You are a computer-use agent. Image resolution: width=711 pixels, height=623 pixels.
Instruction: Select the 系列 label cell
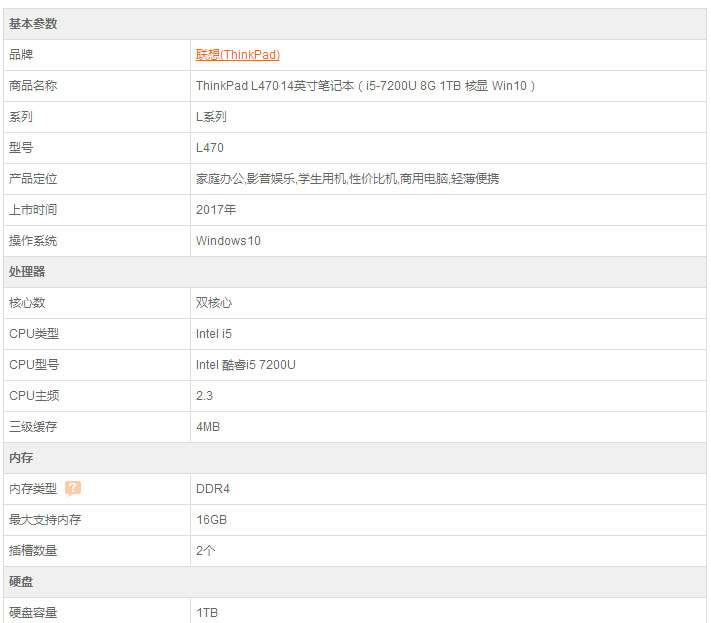coord(97,117)
